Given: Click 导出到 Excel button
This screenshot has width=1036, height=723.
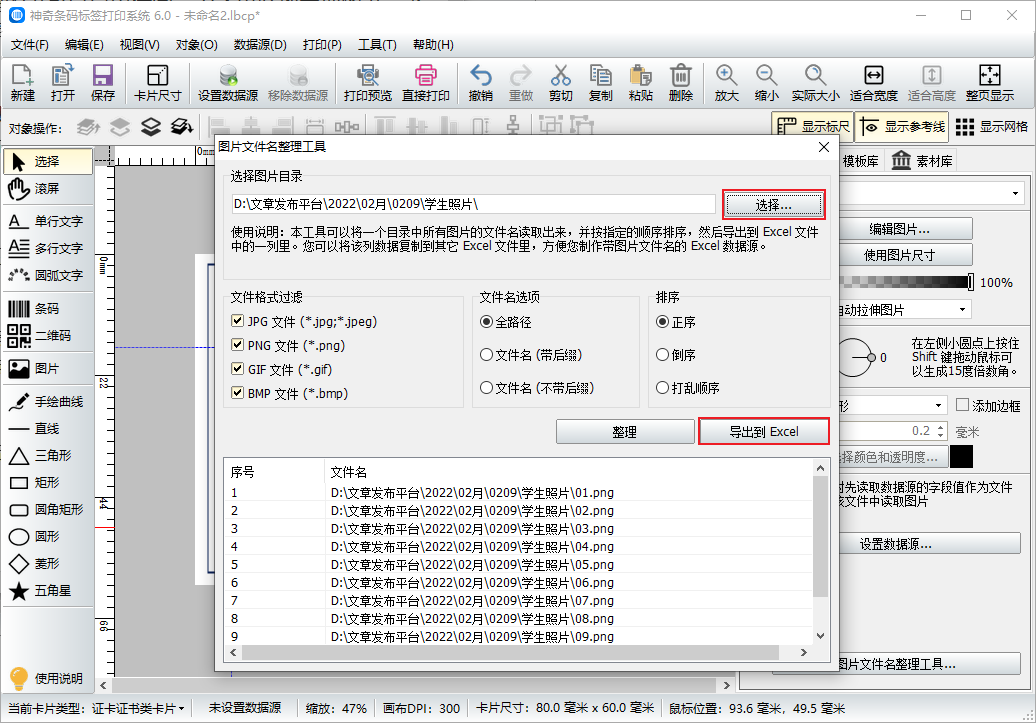Looking at the screenshot, I should [x=764, y=432].
